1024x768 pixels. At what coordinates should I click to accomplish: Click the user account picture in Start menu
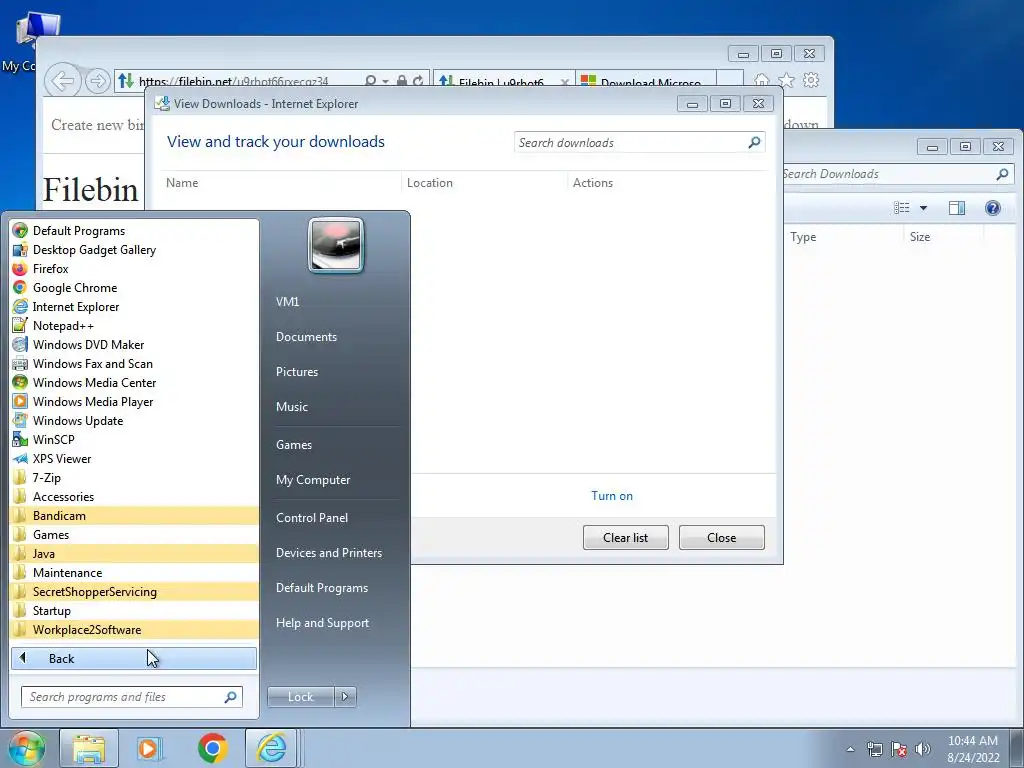(x=336, y=245)
